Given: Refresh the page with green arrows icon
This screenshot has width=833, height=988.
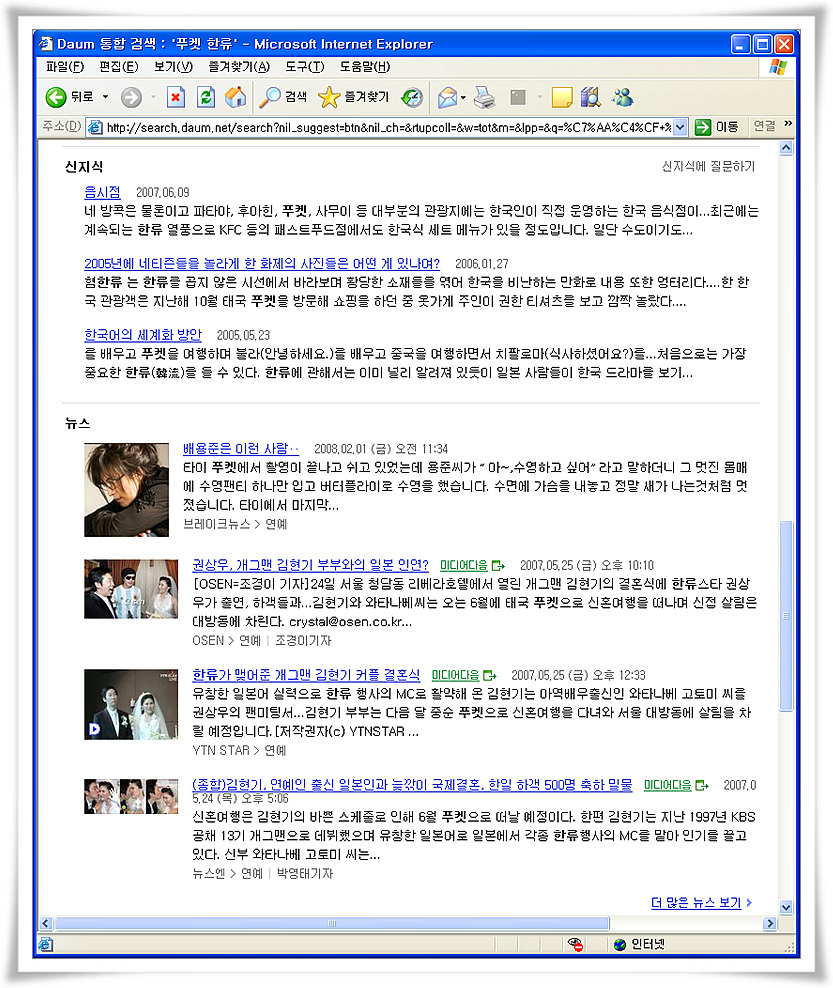Looking at the screenshot, I should pos(206,97).
